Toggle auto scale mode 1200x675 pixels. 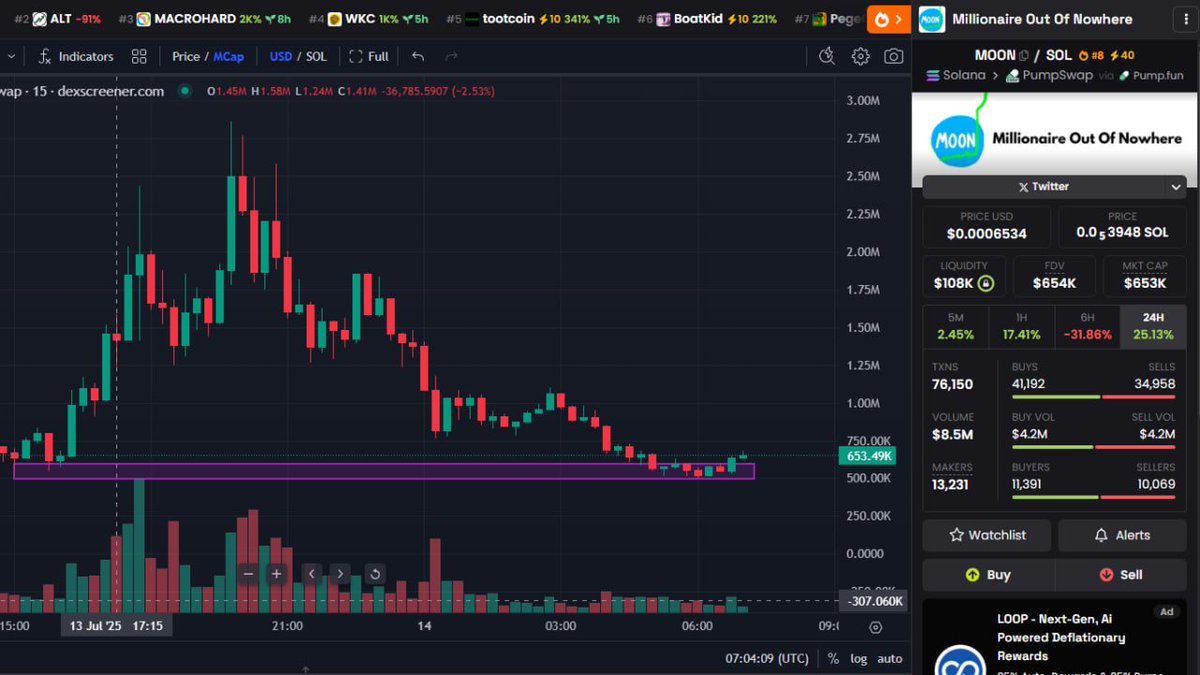coord(890,658)
